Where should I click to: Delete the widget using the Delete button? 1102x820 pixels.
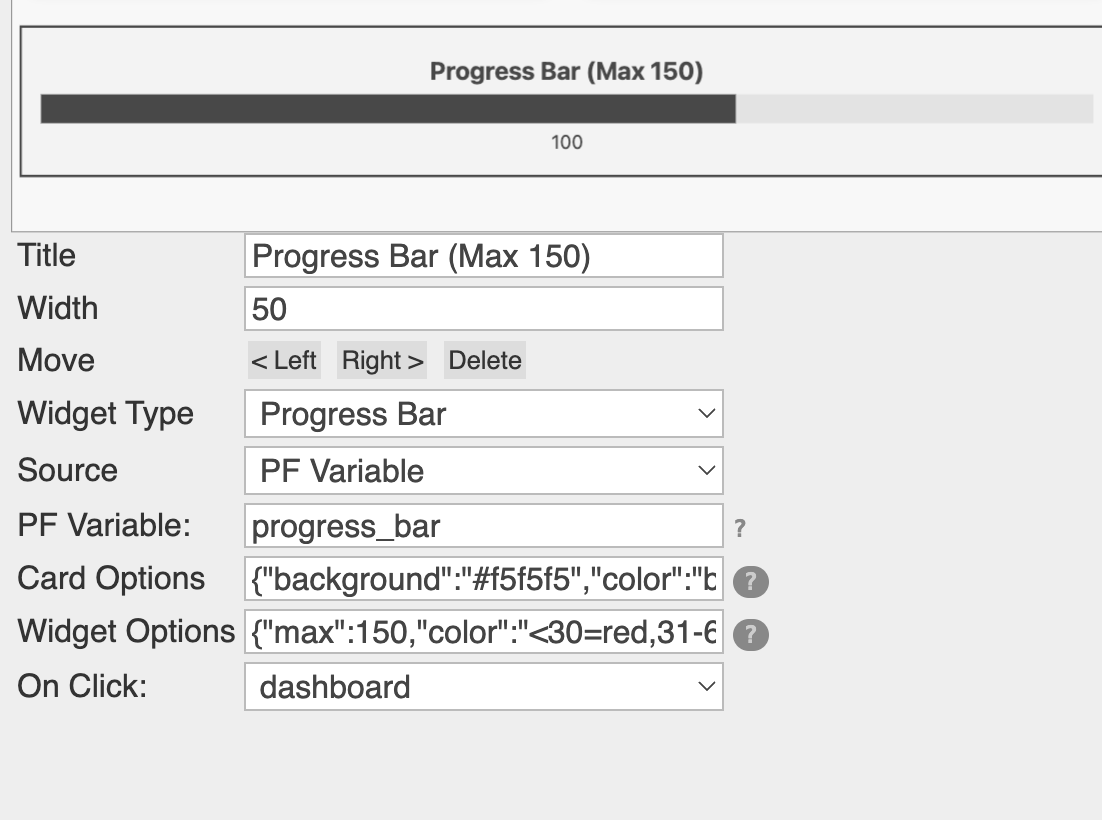coord(485,361)
